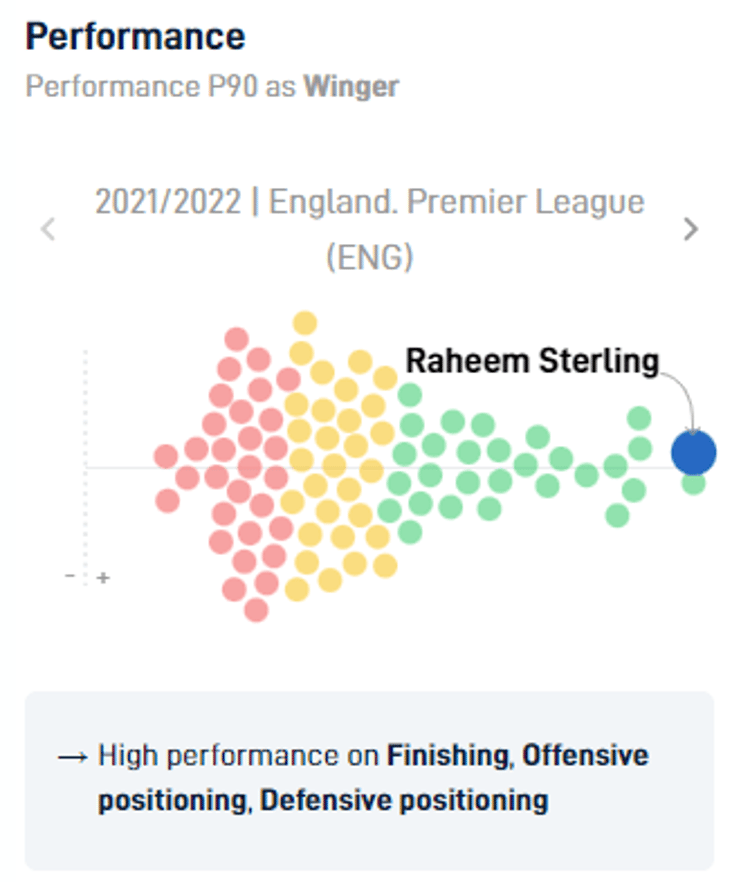Navigate to the next season with right chevron
Viewport: 750px width, 882px height.
click(x=690, y=229)
